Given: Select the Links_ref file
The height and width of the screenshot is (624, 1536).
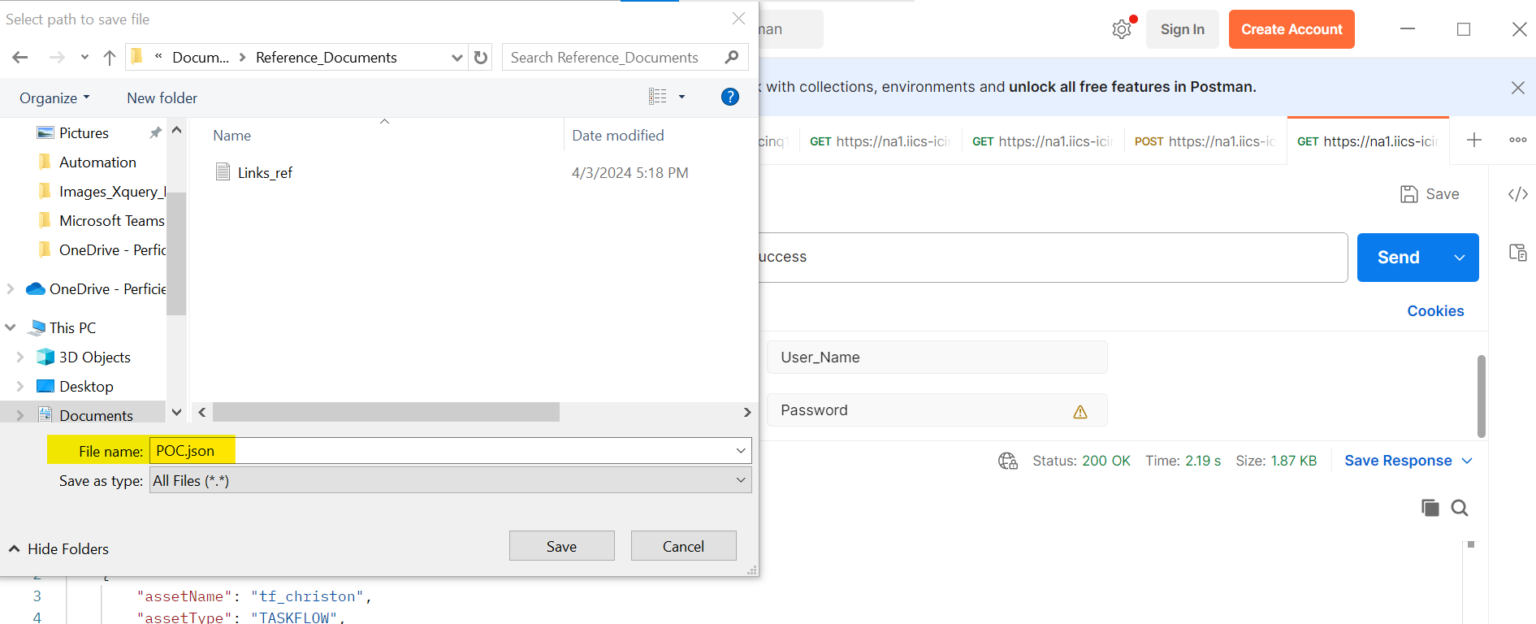Looking at the screenshot, I should coord(264,172).
